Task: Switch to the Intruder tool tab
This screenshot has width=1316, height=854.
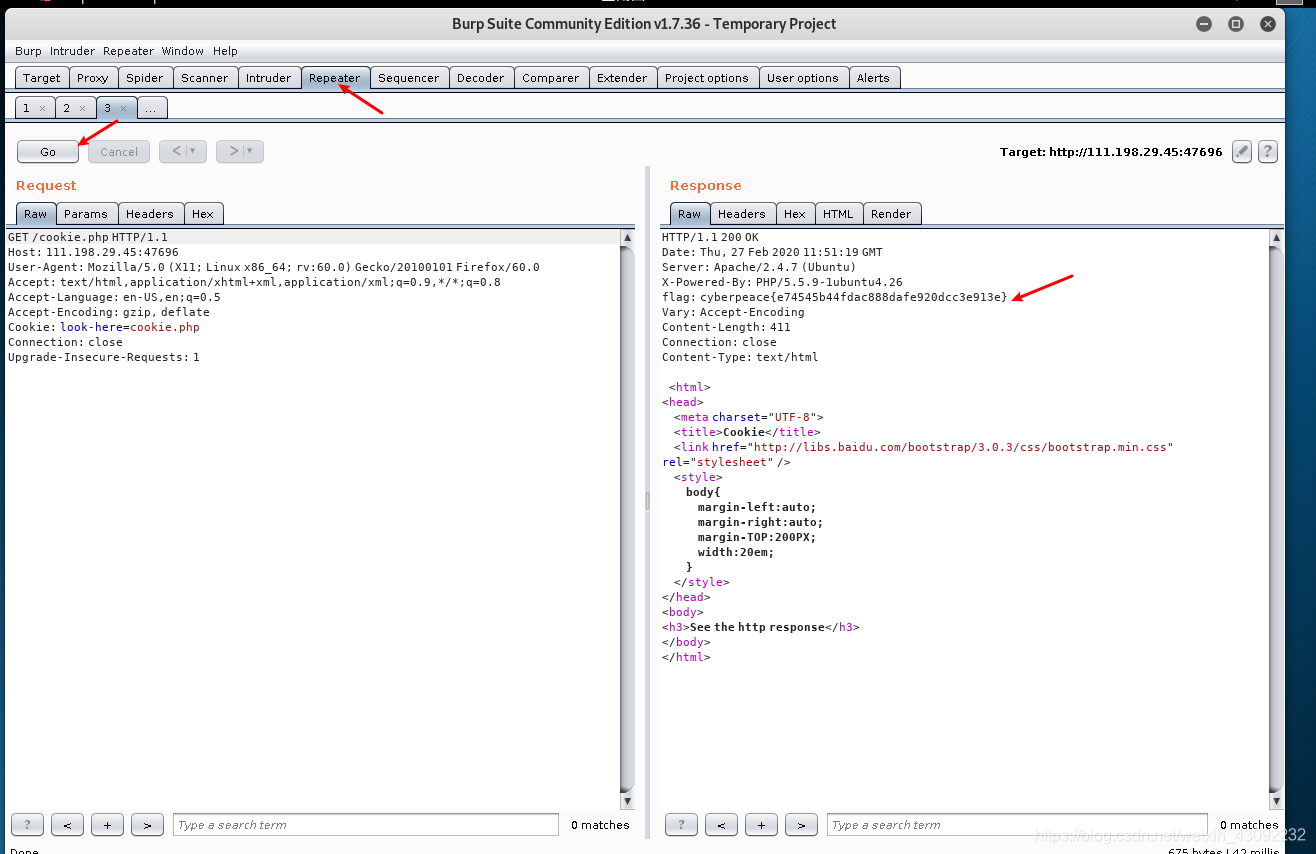Action: 269,78
